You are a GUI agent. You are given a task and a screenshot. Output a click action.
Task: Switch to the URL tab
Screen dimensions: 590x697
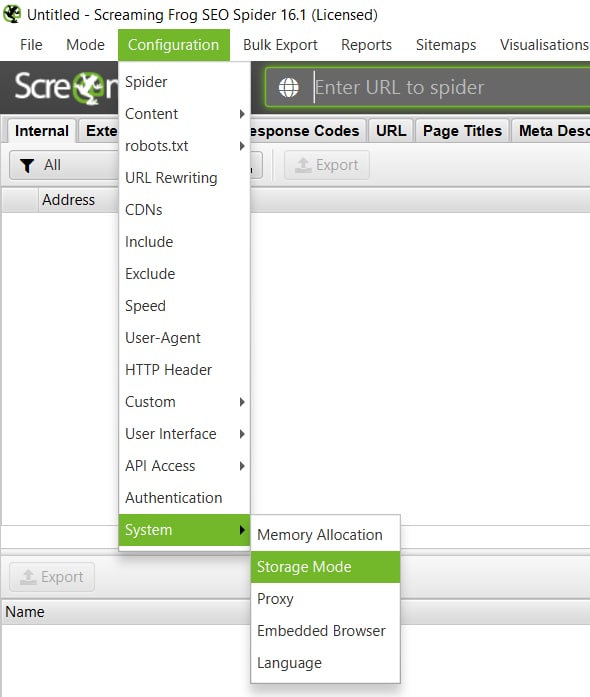tap(391, 131)
